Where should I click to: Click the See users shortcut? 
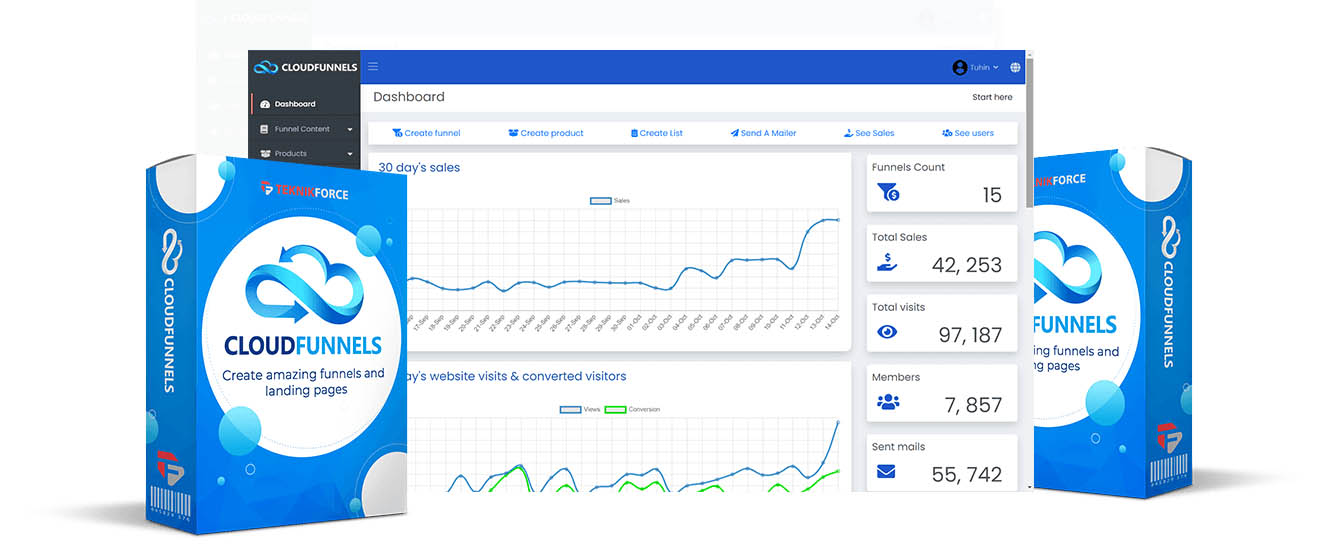[x=968, y=133]
